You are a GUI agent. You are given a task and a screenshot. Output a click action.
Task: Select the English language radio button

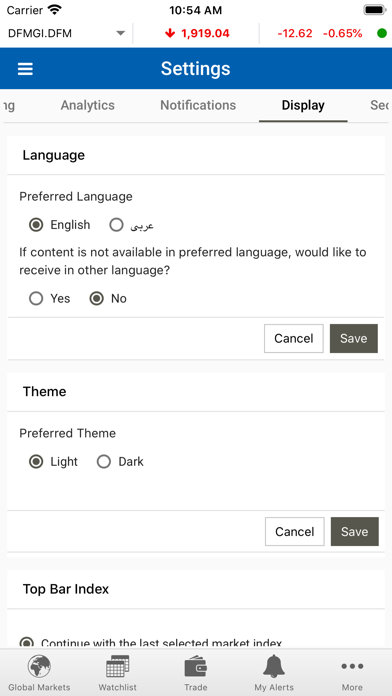tap(36, 225)
